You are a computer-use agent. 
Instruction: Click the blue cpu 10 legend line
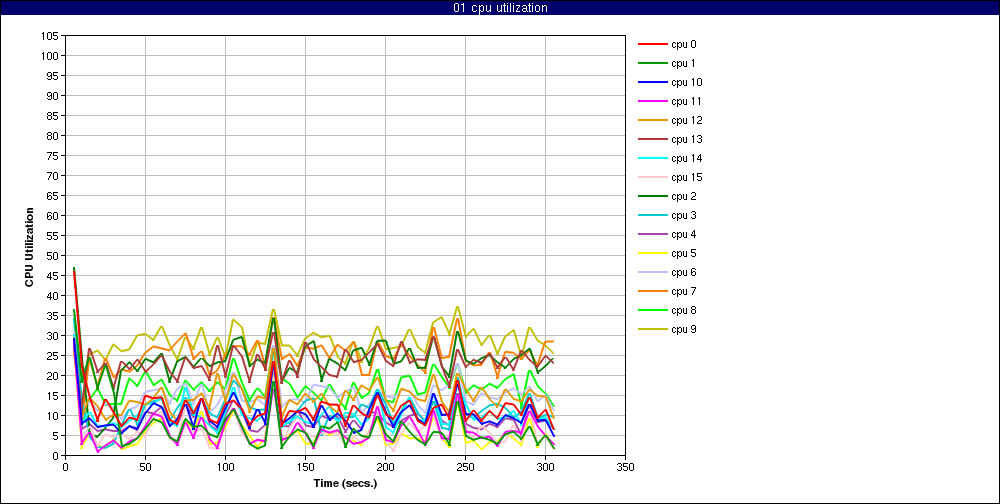pos(653,82)
